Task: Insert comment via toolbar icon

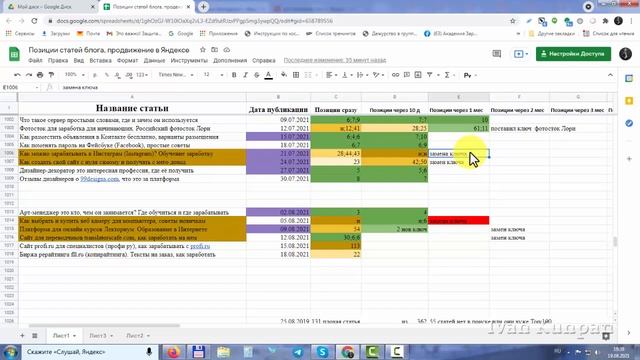Action: 407,75
